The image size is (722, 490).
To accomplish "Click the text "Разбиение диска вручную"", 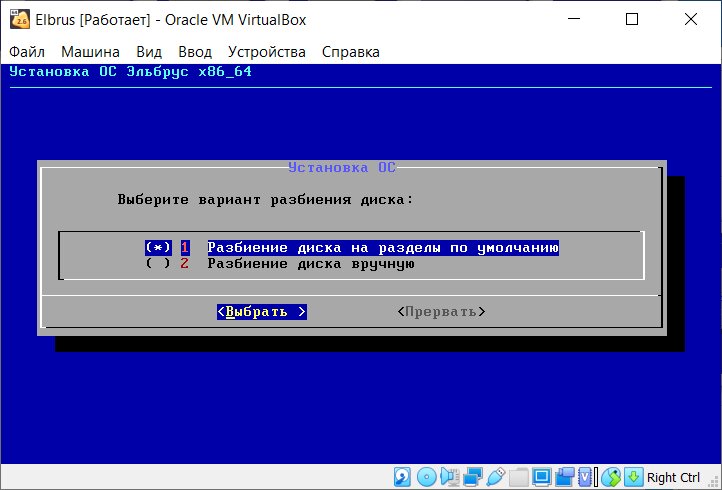I will tap(311, 264).
